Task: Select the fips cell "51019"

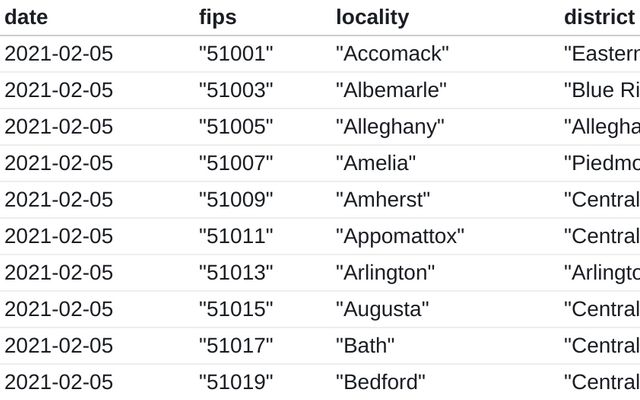Action: [x=236, y=381]
